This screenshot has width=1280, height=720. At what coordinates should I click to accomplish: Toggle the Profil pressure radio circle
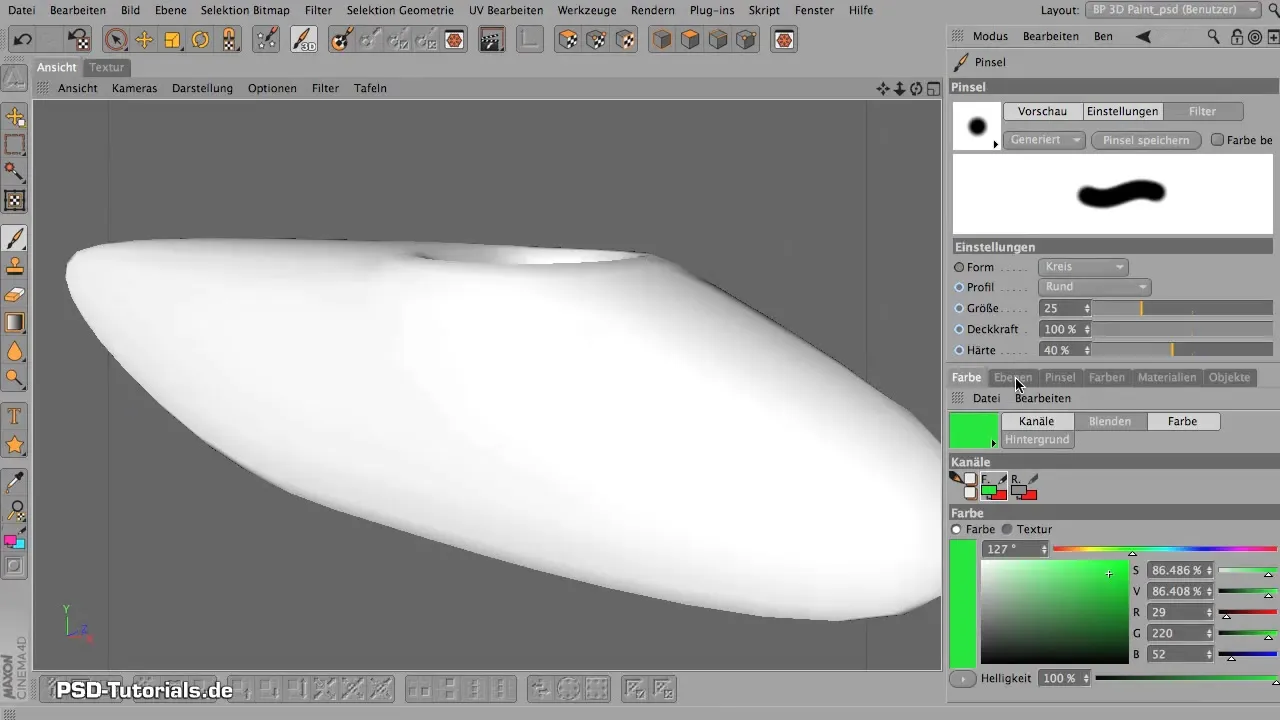coord(959,287)
